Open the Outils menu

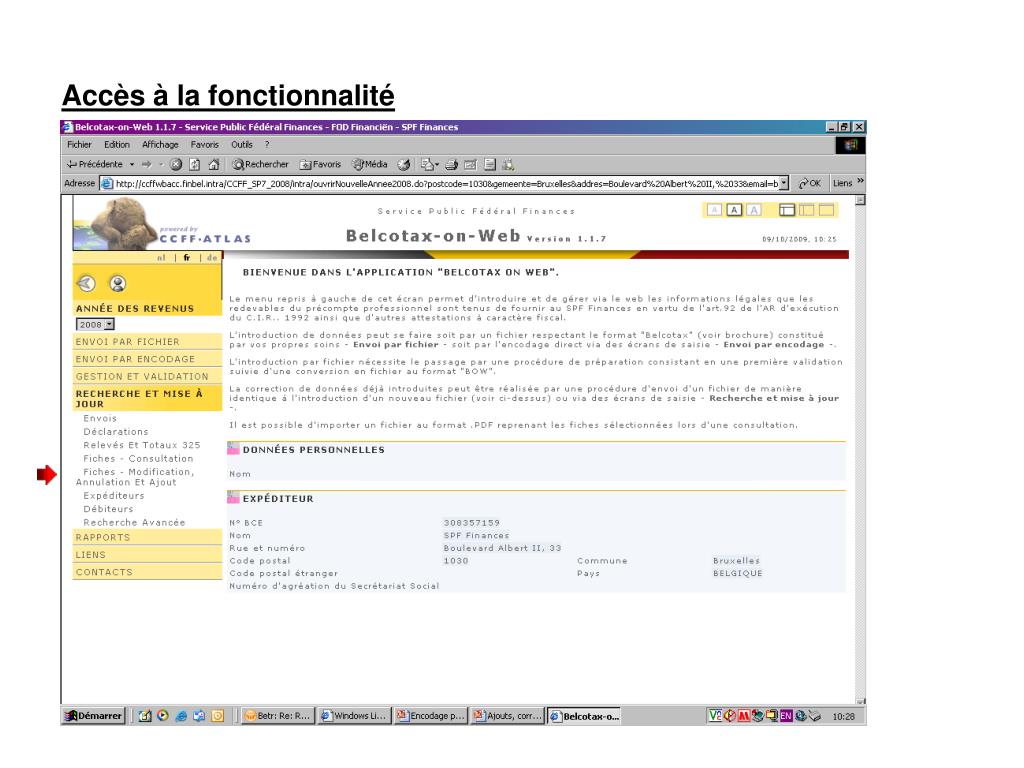tap(242, 145)
